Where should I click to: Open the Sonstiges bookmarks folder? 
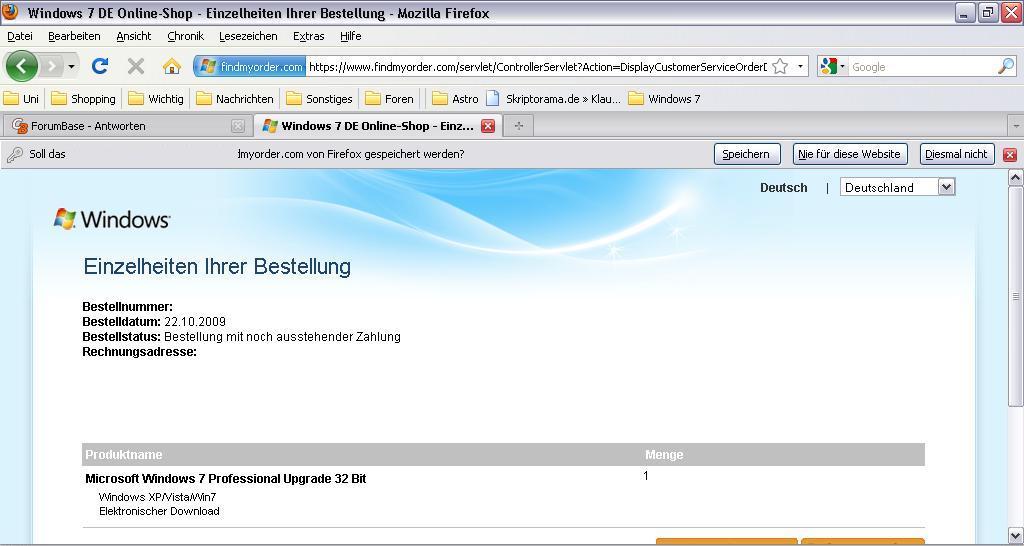(x=320, y=99)
